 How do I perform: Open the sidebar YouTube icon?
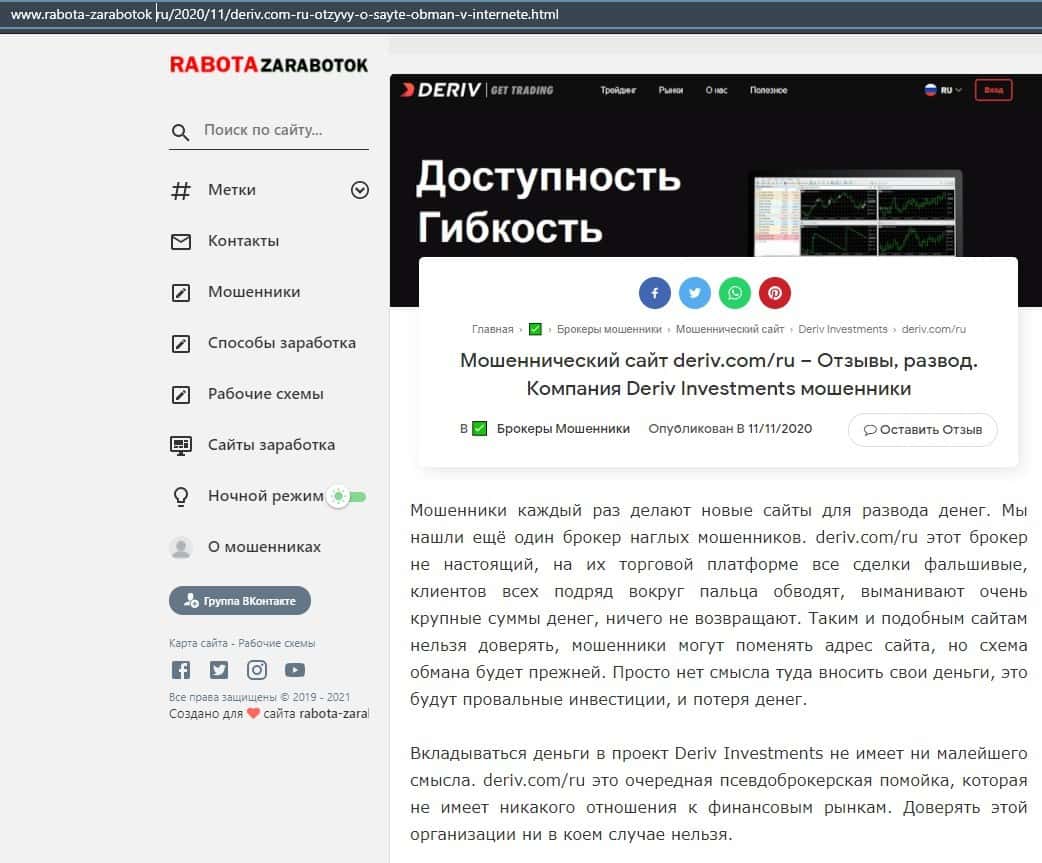click(x=294, y=670)
